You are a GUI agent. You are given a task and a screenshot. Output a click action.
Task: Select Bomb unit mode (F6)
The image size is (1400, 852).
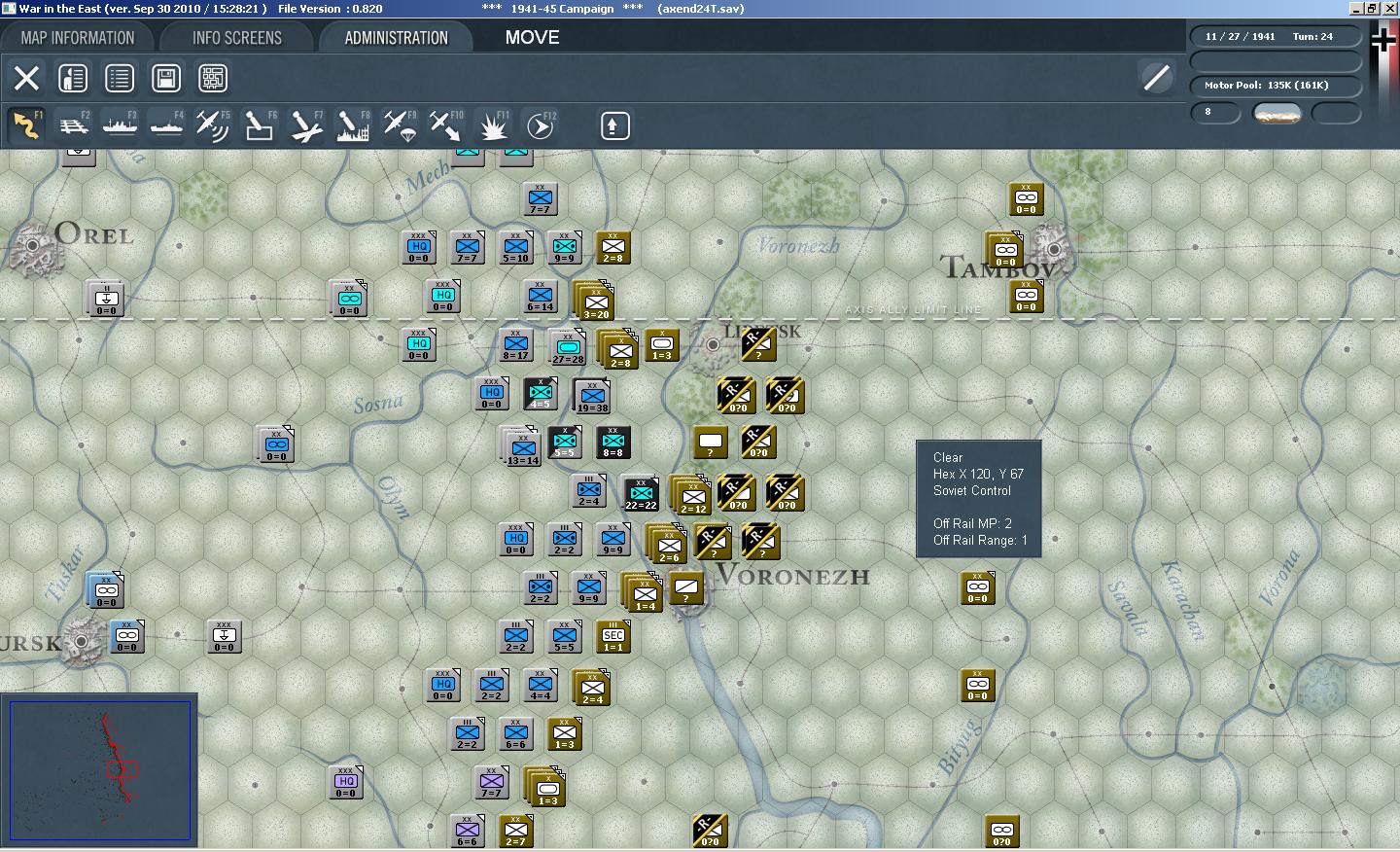260,125
